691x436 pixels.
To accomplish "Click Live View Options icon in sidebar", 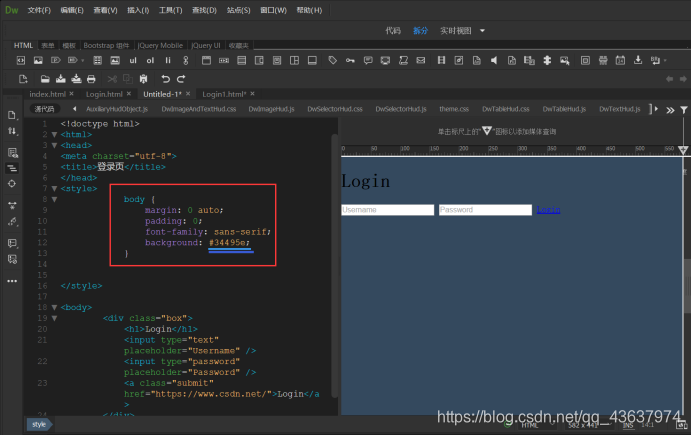I will [x=12, y=153].
